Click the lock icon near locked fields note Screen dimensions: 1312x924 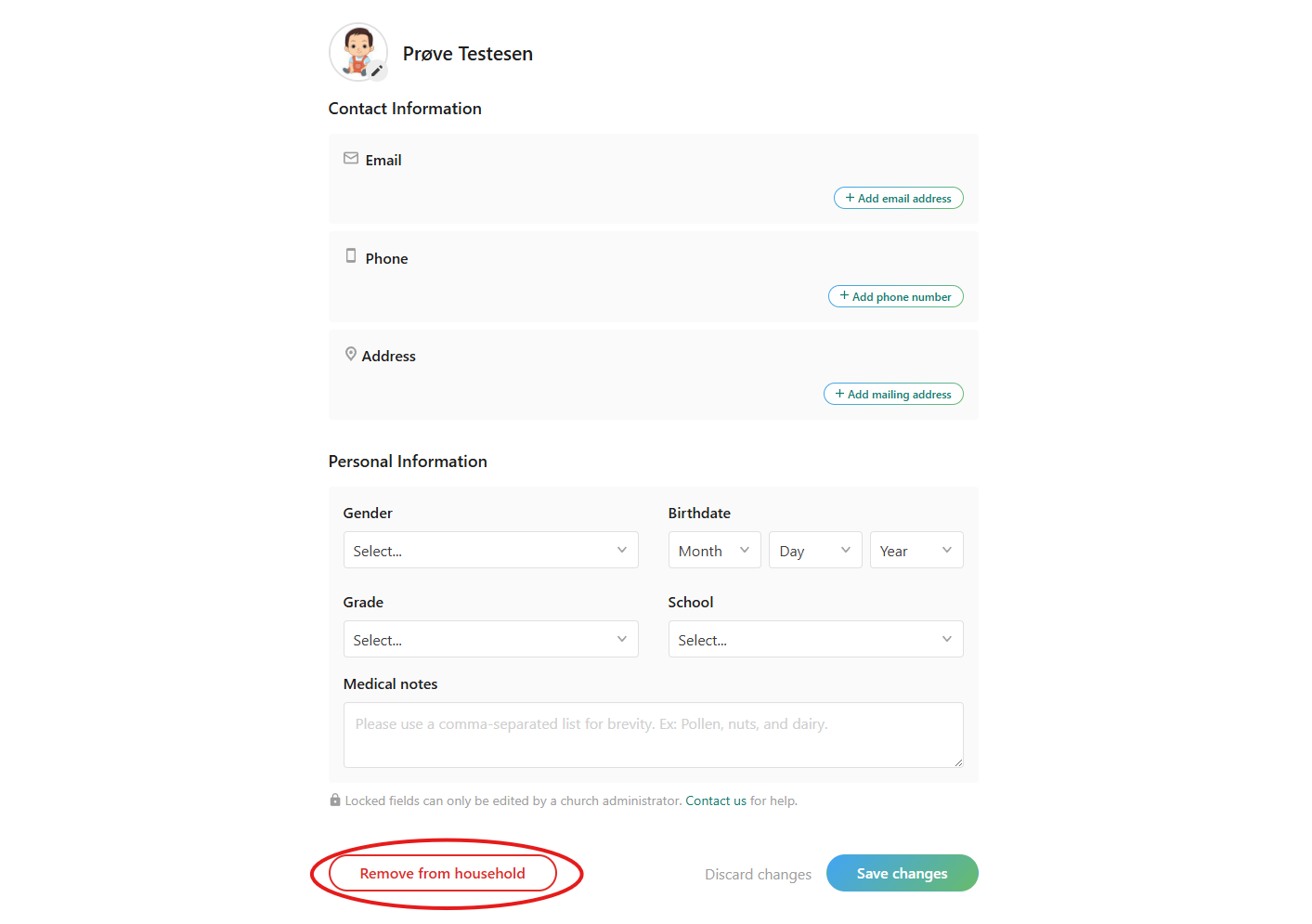[x=335, y=800]
